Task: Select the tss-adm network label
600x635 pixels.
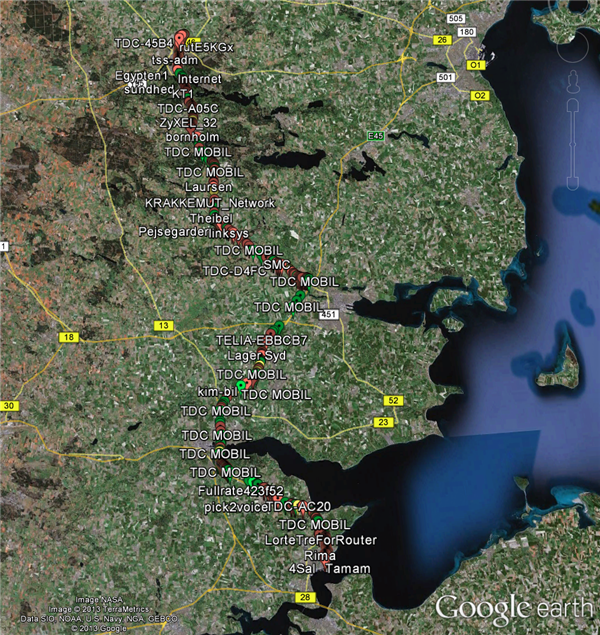Action: pyautogui.click(x=174, y=60)
